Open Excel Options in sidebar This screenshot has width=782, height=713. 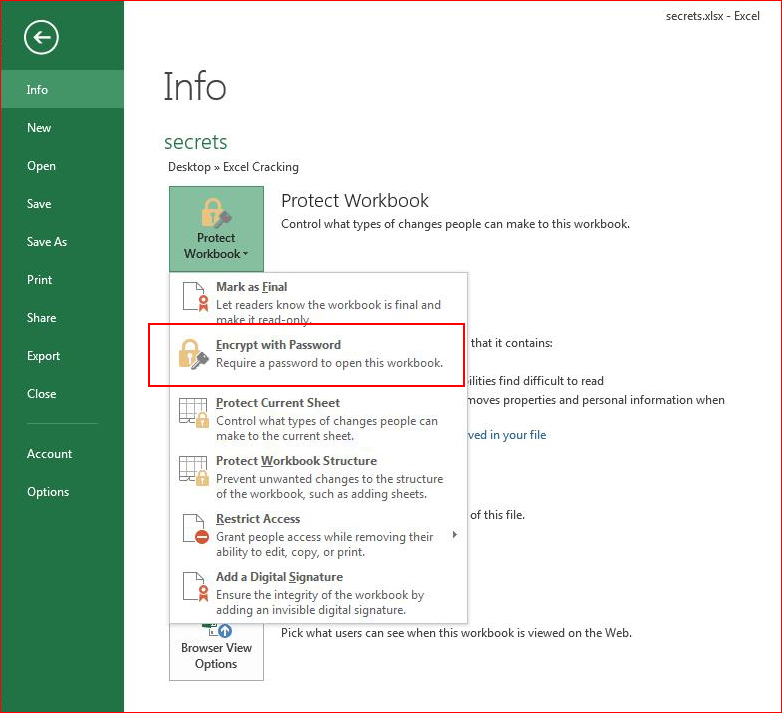click(62, 492)
